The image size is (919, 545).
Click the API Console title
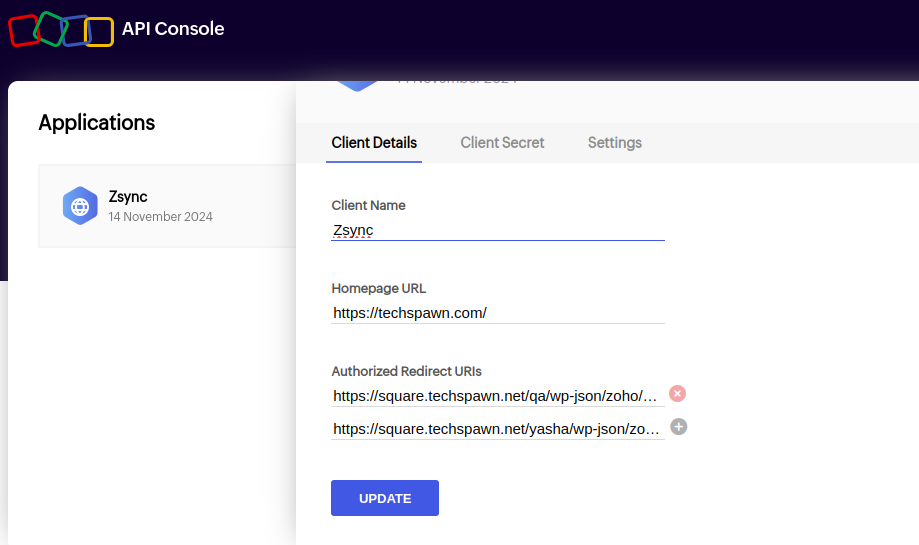point(173,29)
